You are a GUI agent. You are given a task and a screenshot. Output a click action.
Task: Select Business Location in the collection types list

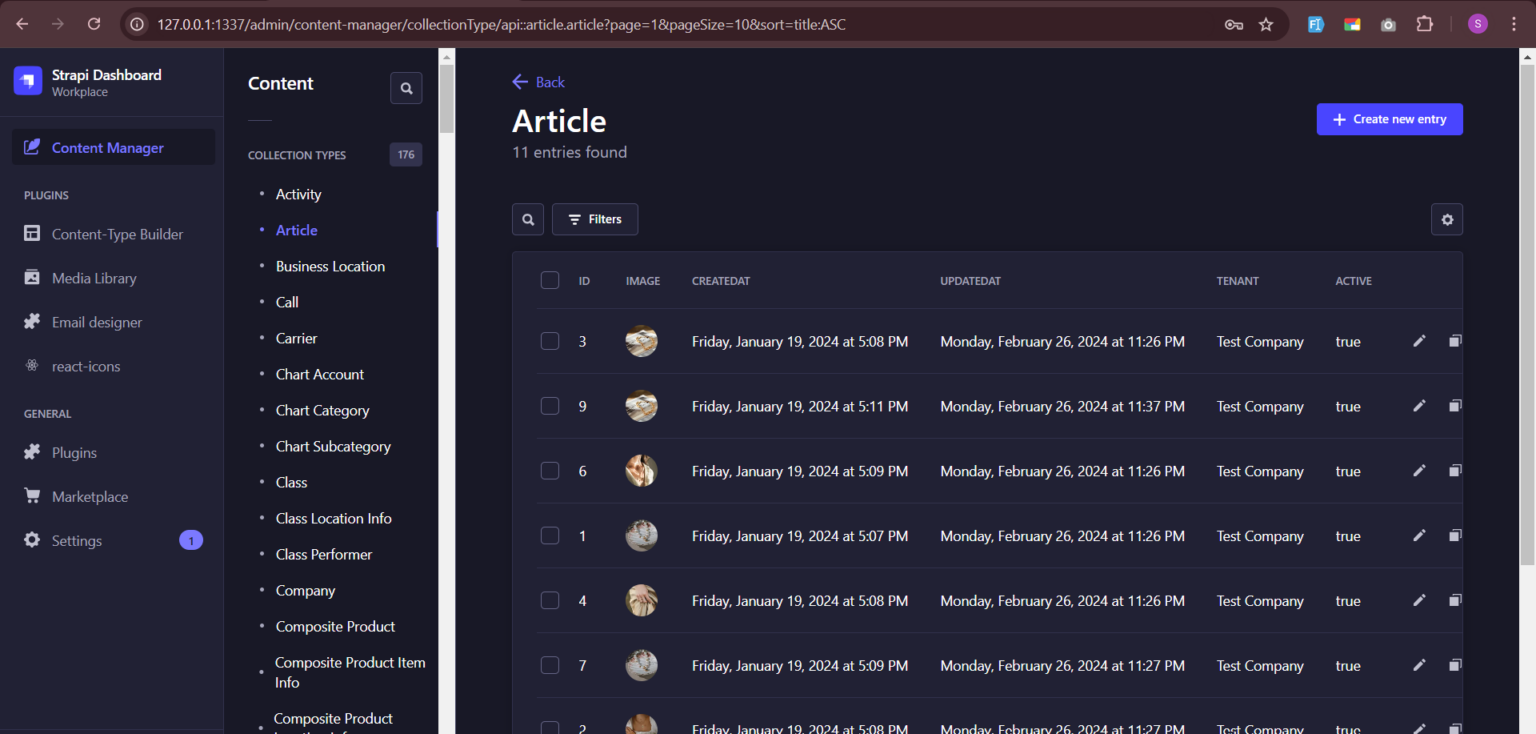(x=330, y=266)
